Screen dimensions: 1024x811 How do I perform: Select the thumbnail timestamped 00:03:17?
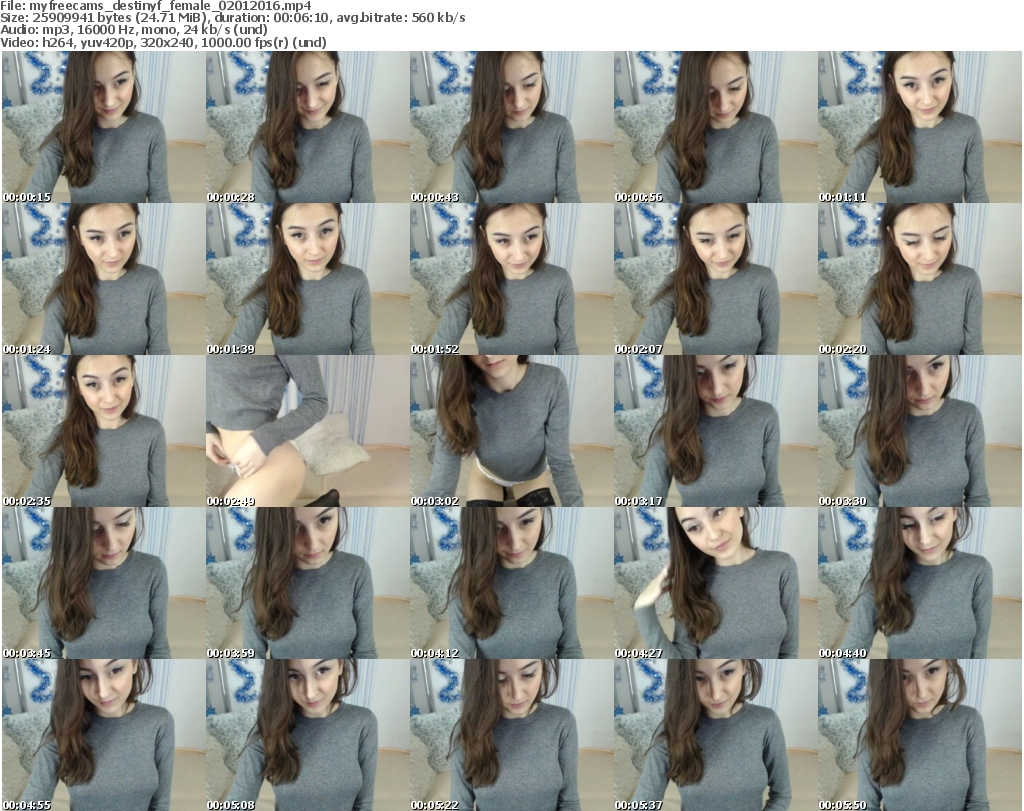tap(716, 431)
